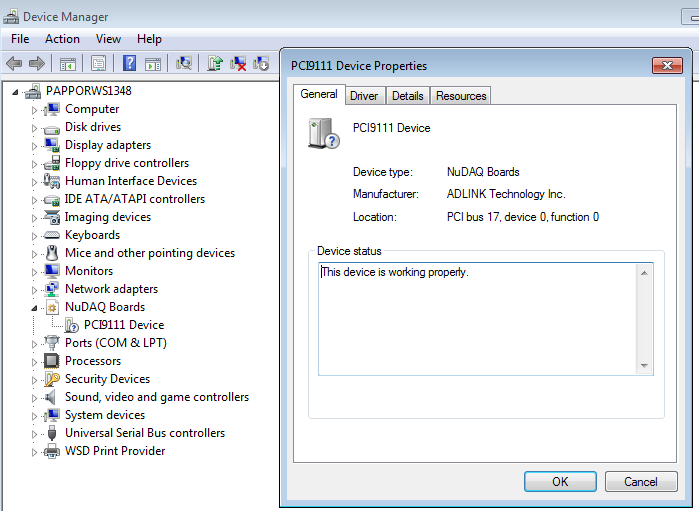Select the IDE ATA/ATAPI controllers label

tap(135, 199)
